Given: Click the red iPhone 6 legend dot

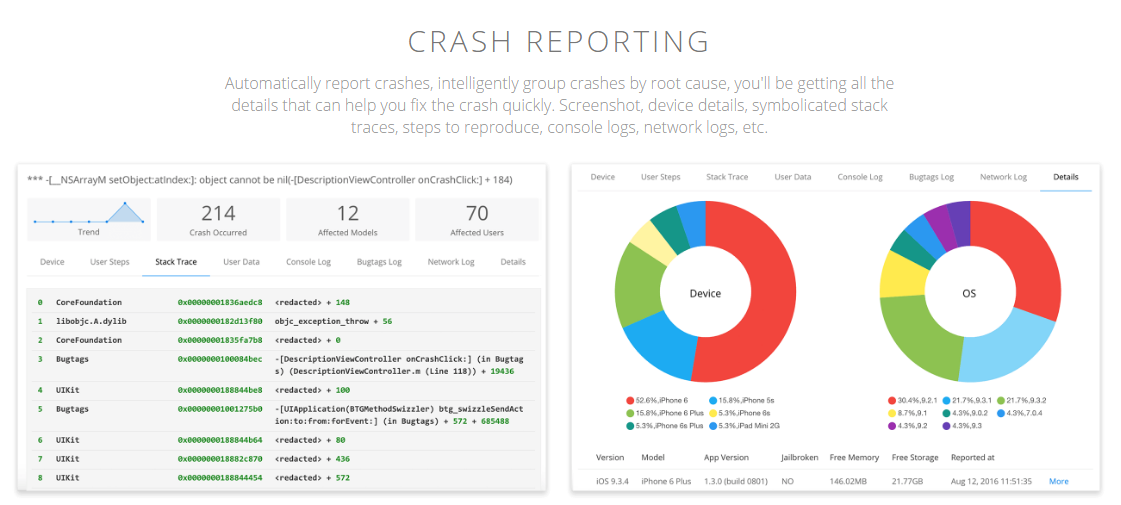Looking at the screenshot, I should (630, 401).
